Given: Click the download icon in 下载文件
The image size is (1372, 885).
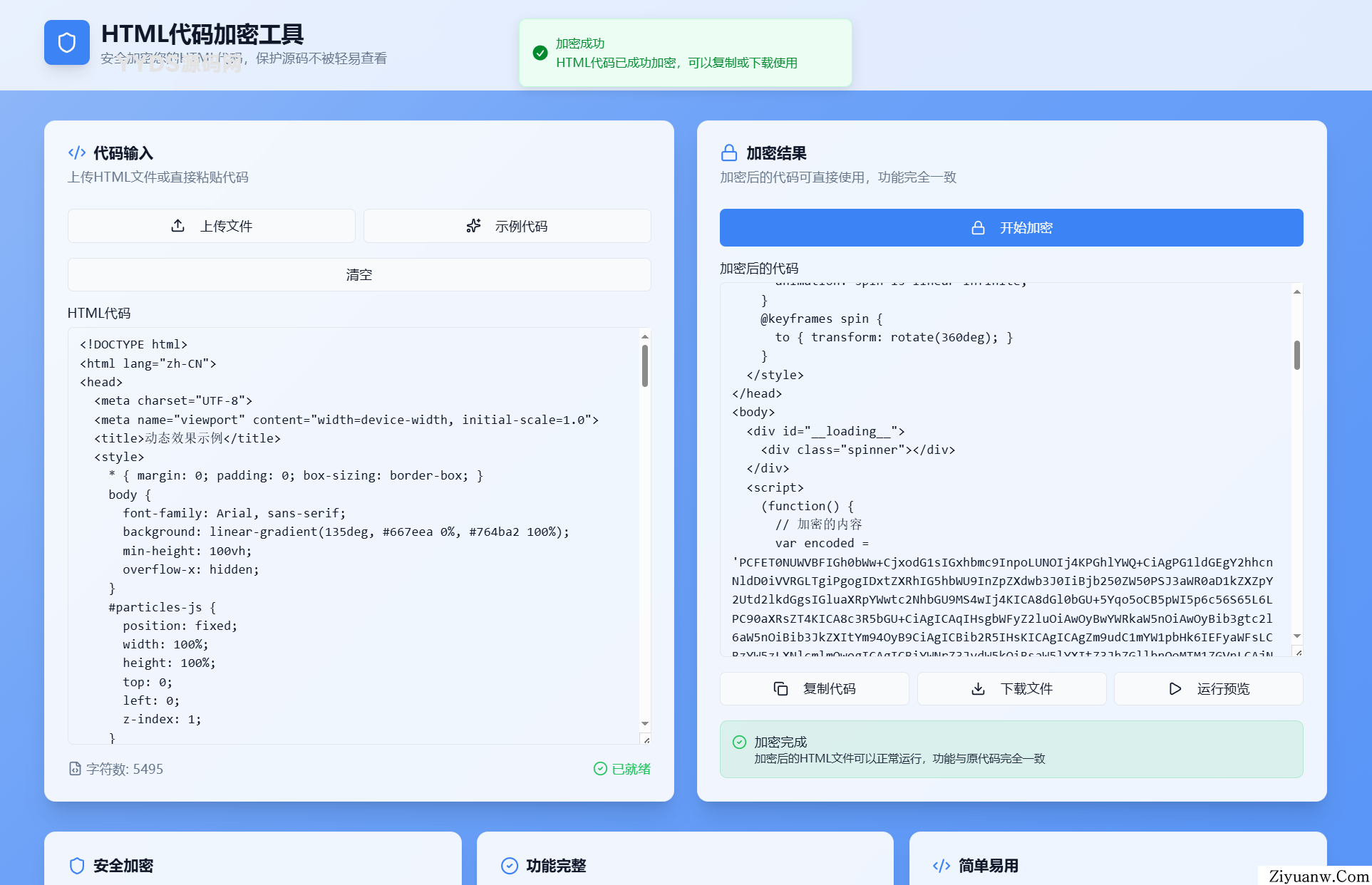Looking at the screenshot, I should [x=979, y=688].
